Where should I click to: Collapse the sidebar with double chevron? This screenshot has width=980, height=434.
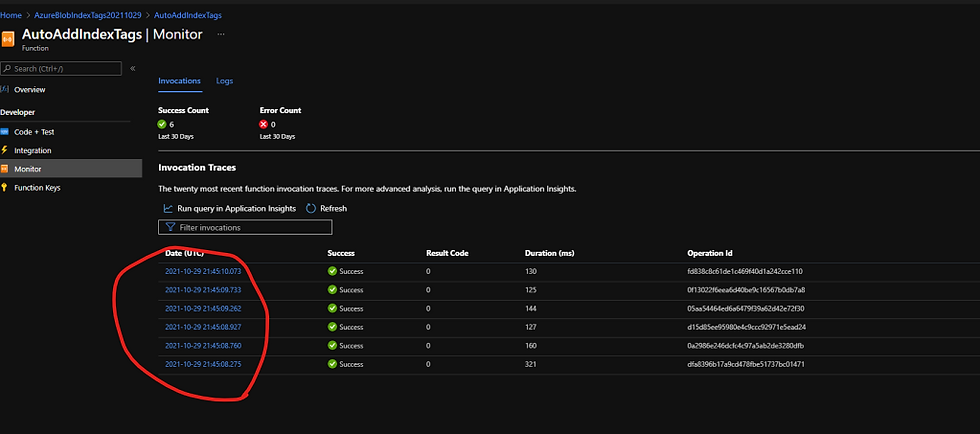click(132, 69)
